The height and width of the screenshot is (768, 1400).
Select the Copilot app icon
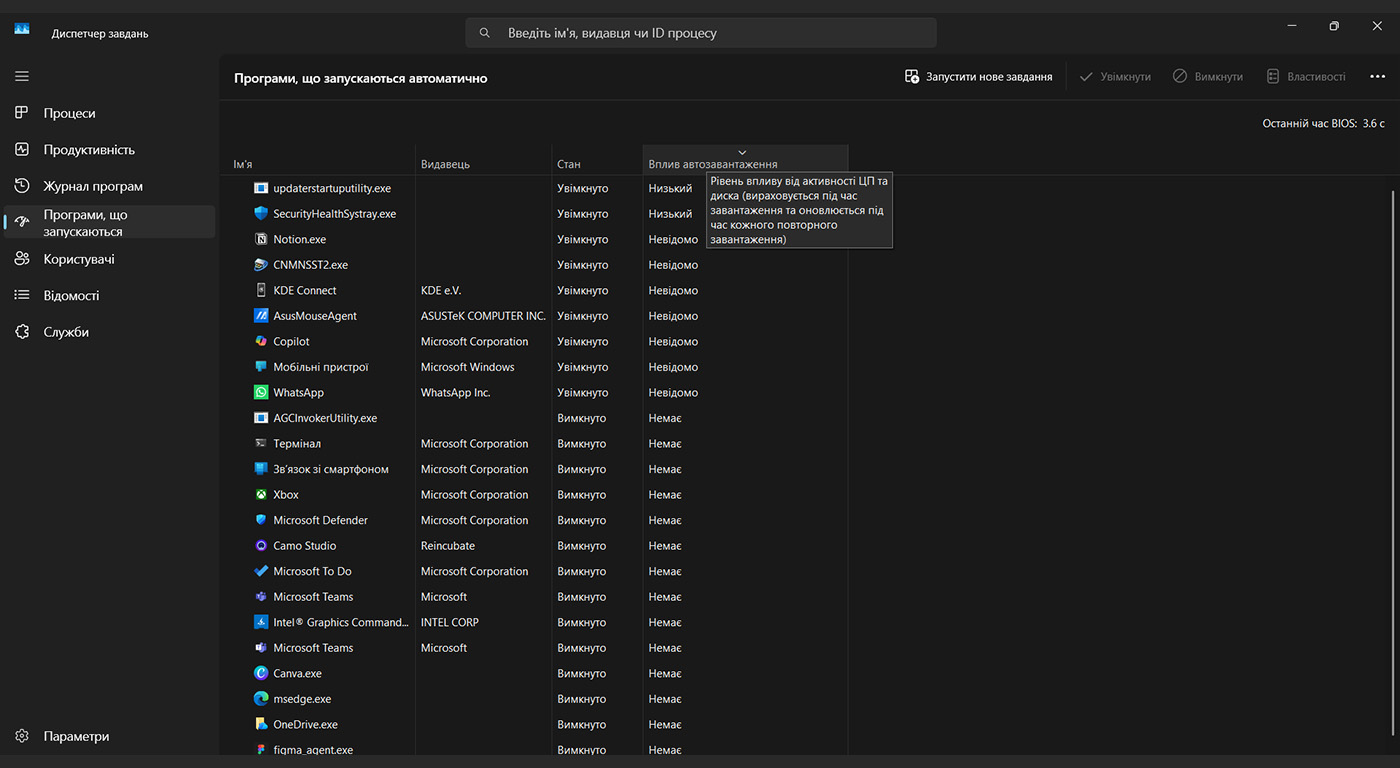pos(261,341)
